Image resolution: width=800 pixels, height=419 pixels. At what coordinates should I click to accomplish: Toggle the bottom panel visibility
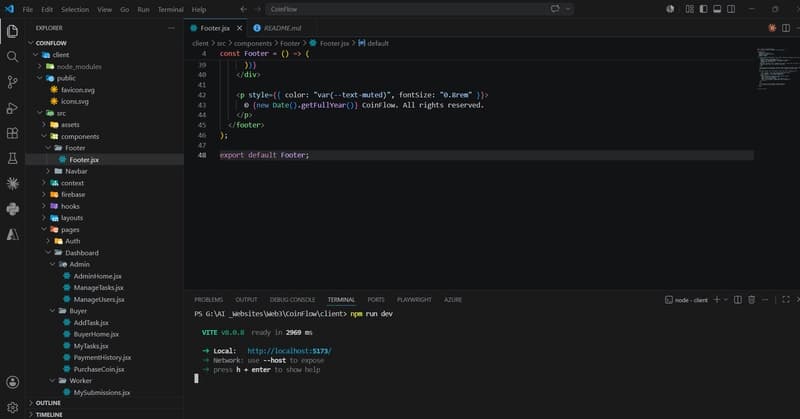pos(717,9)
